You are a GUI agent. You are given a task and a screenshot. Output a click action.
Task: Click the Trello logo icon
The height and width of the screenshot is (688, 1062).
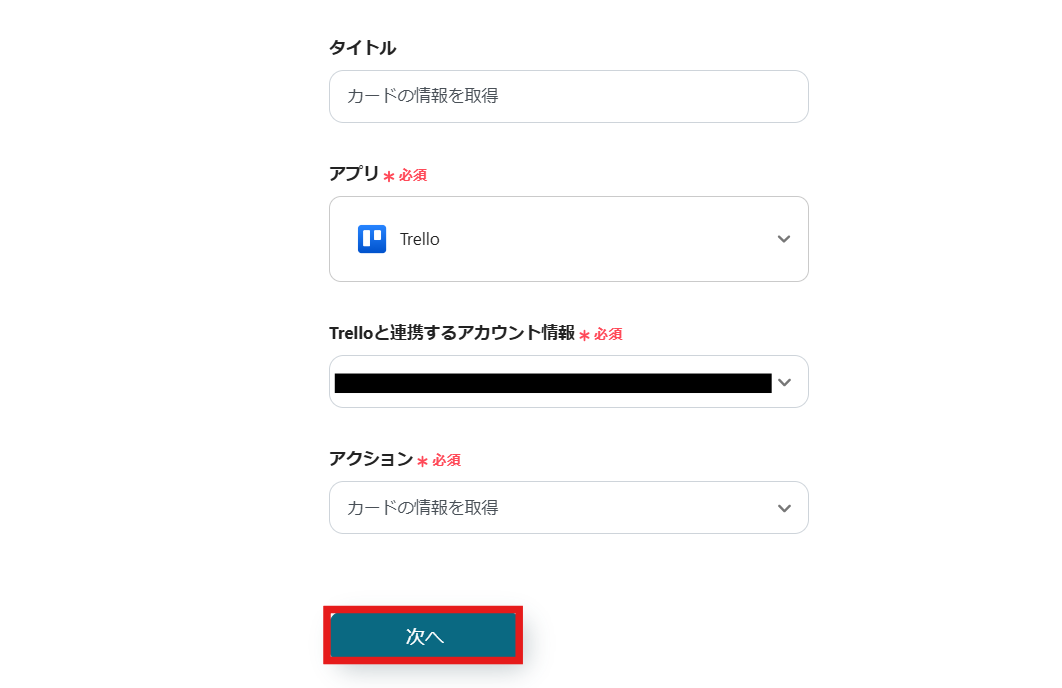click(x=372, y=239)
